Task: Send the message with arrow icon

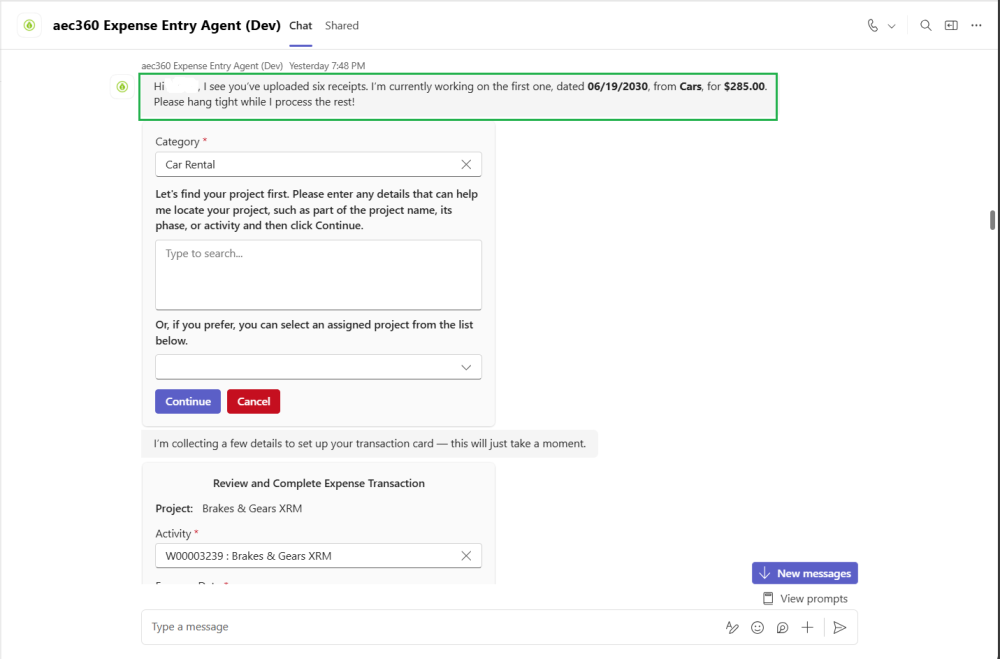Action: tap(840, 627)
